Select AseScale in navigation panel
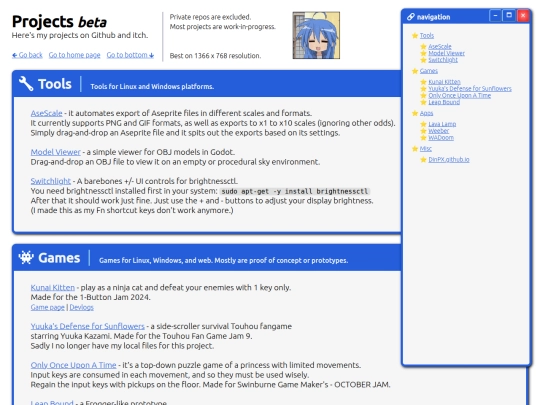The width and height of the screenshot is (540, 405). (440, 46)
